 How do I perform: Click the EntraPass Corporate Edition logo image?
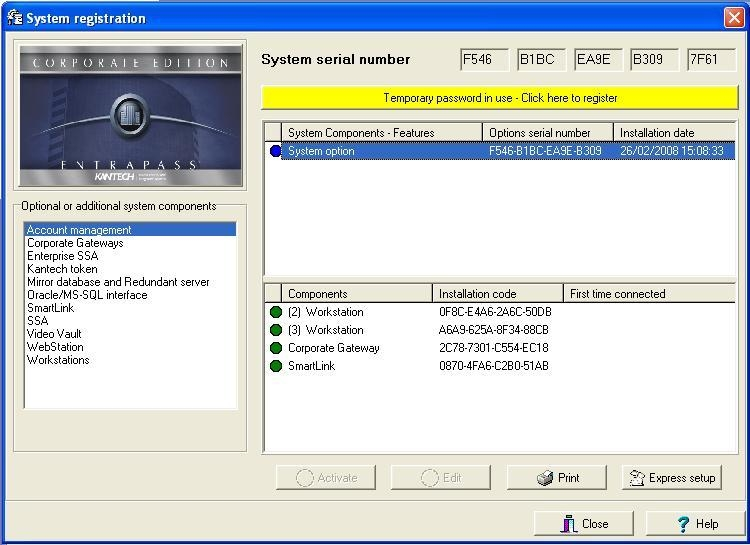click(x=130, y=115)
